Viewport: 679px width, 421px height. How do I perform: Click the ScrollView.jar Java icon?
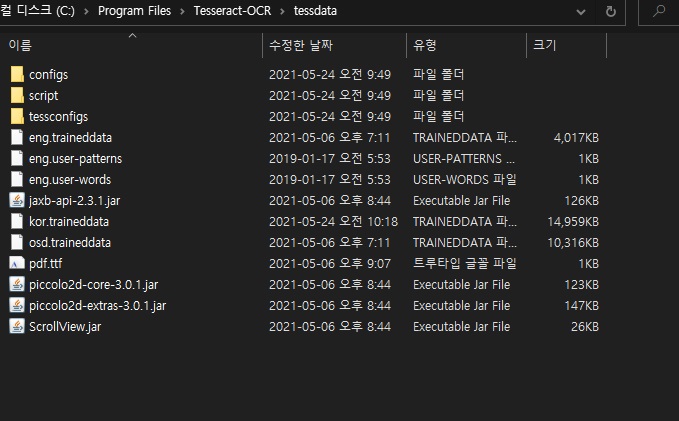click(17, 326)
